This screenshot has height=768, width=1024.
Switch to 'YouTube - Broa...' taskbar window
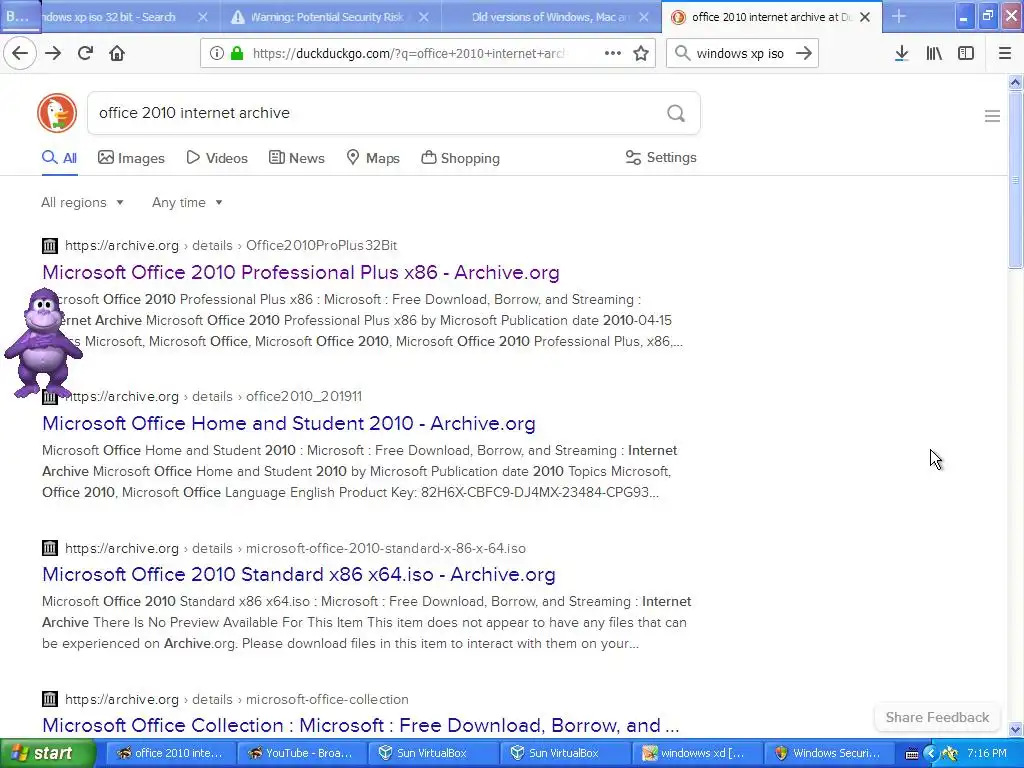pos(301,753)
